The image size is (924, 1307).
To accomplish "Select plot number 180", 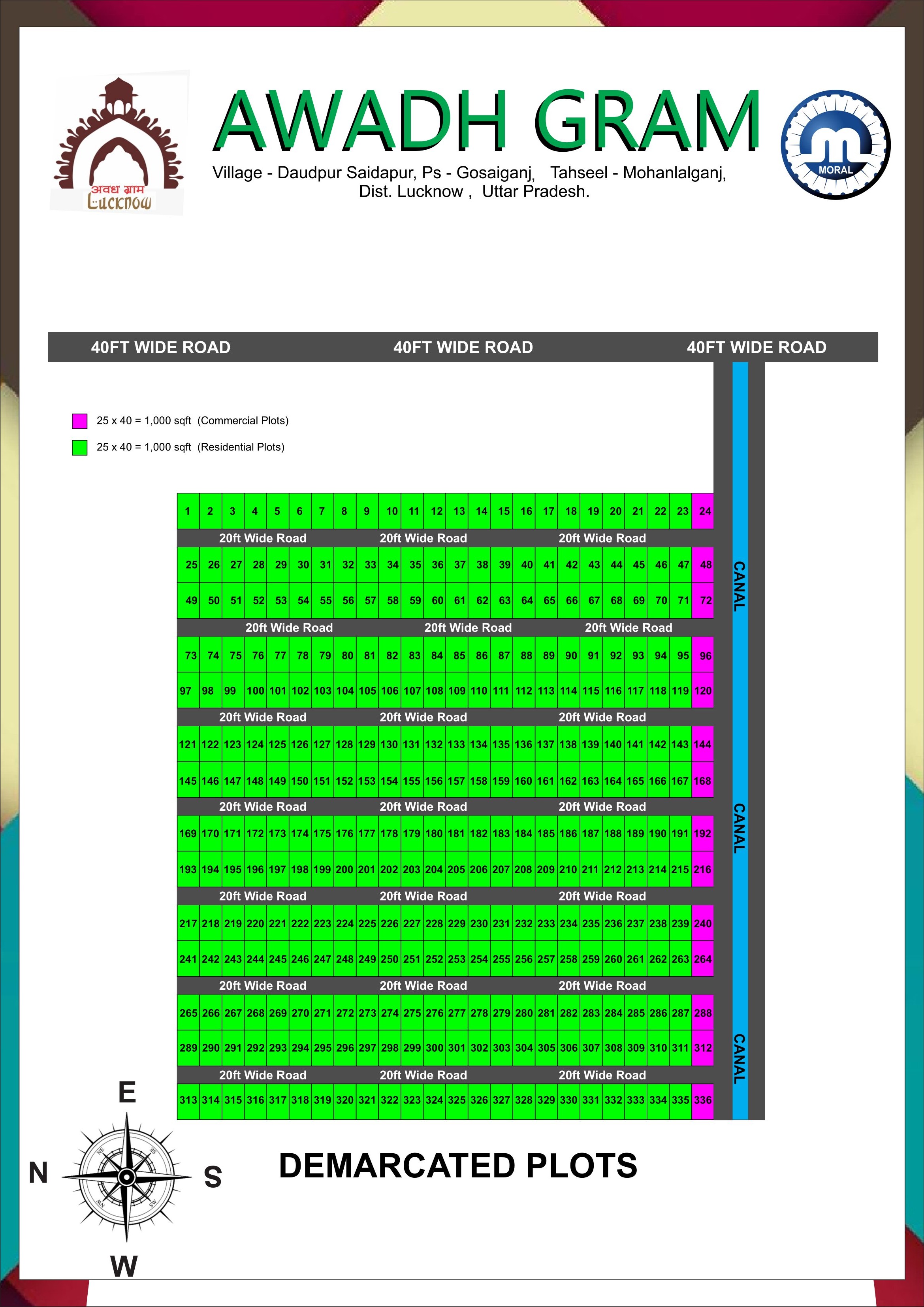I will (x=435, y=833).
